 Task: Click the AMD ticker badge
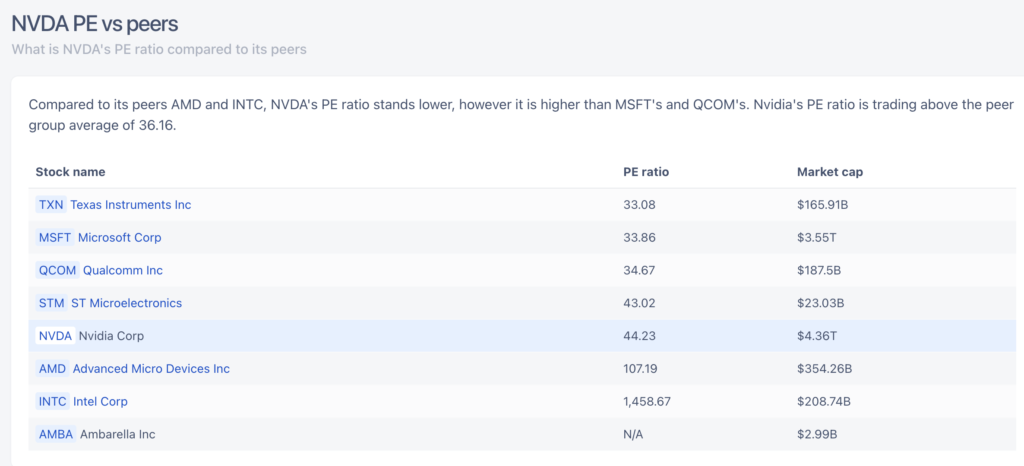pos(52,369)
